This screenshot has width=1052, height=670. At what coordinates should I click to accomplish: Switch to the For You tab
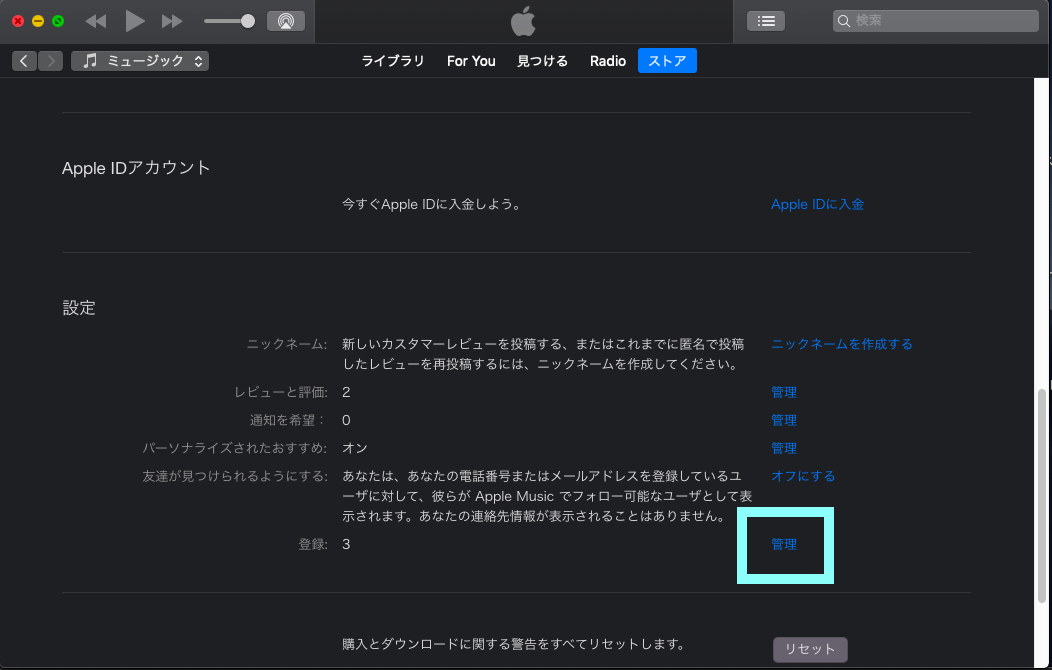pyautogui.click(x=471, y=61)
